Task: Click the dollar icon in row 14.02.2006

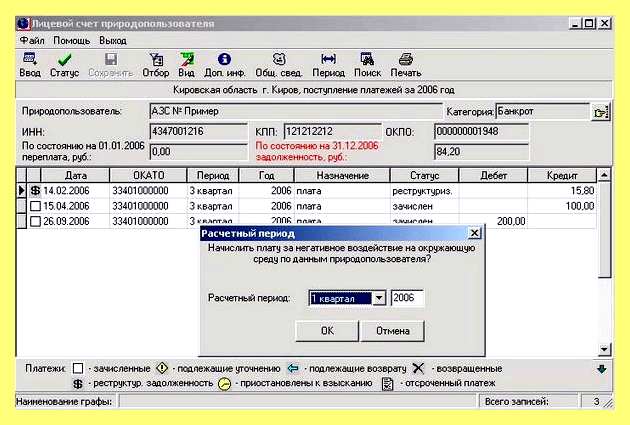Action: (x=35, y=191)
